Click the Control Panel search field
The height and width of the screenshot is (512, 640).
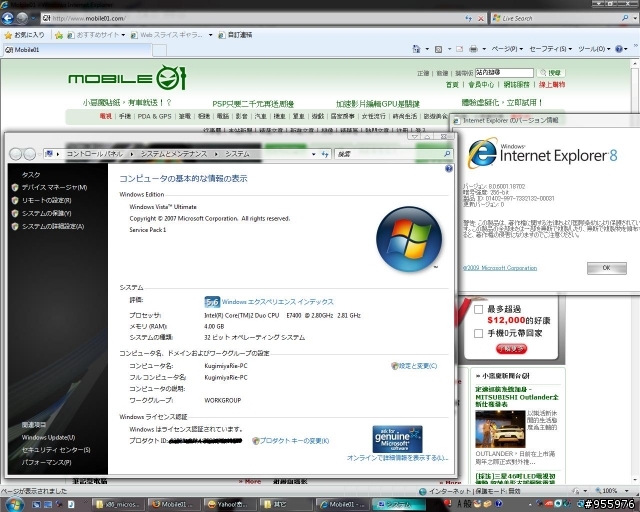(x=384, y=154)
